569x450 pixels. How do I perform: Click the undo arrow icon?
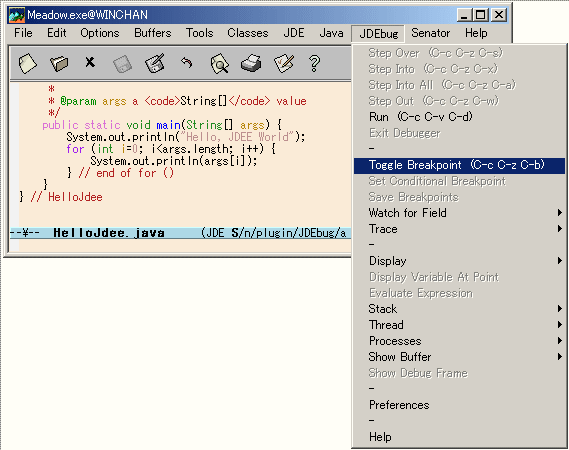click(187, 63)
